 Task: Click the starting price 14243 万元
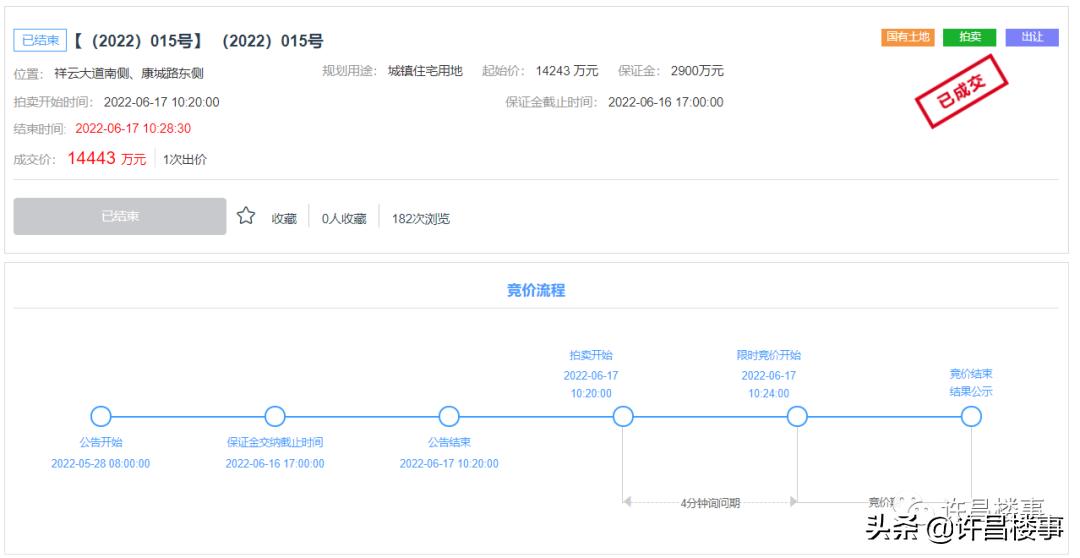click(567, 71)
